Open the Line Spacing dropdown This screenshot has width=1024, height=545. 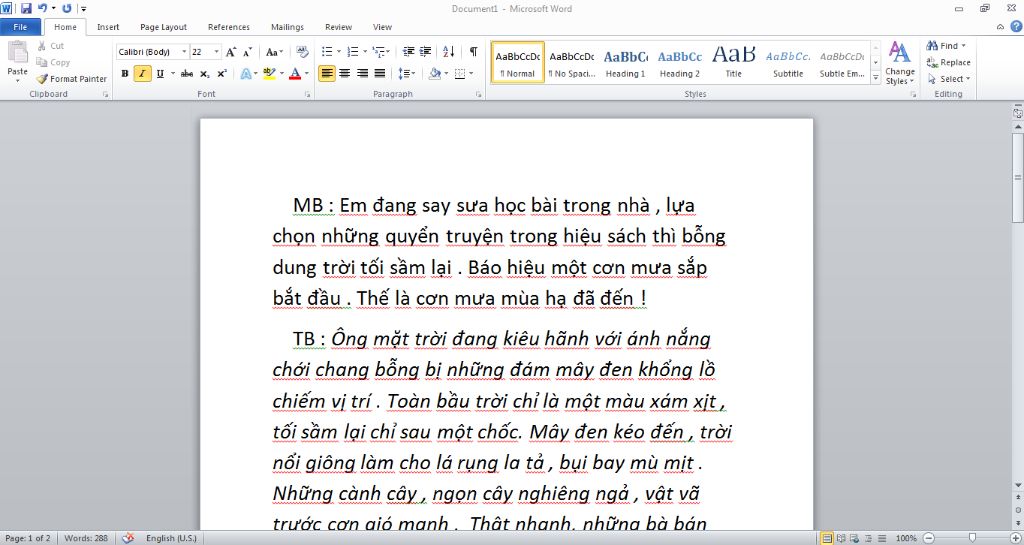click(407, 73)
